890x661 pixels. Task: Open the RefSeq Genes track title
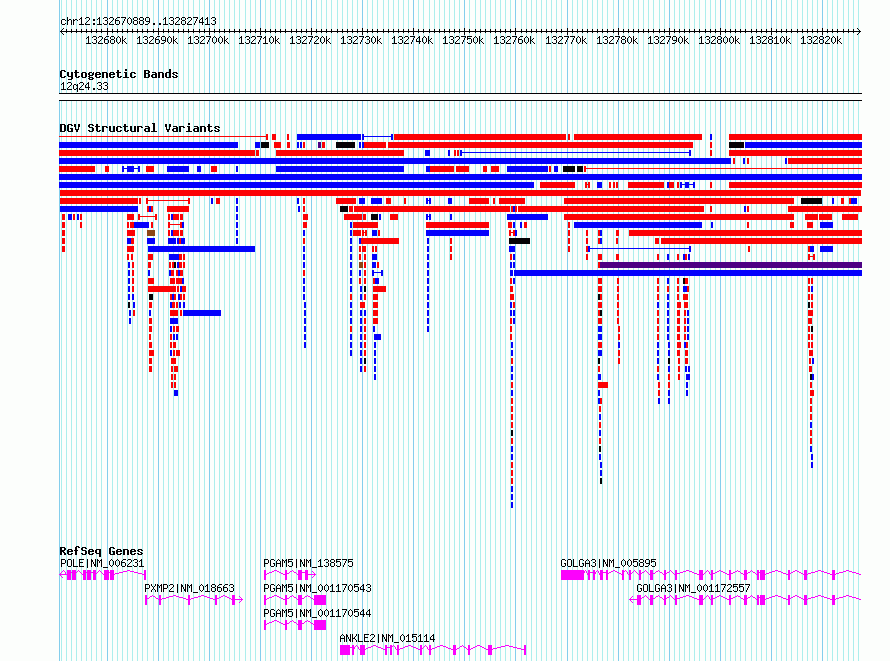point(101,551)
